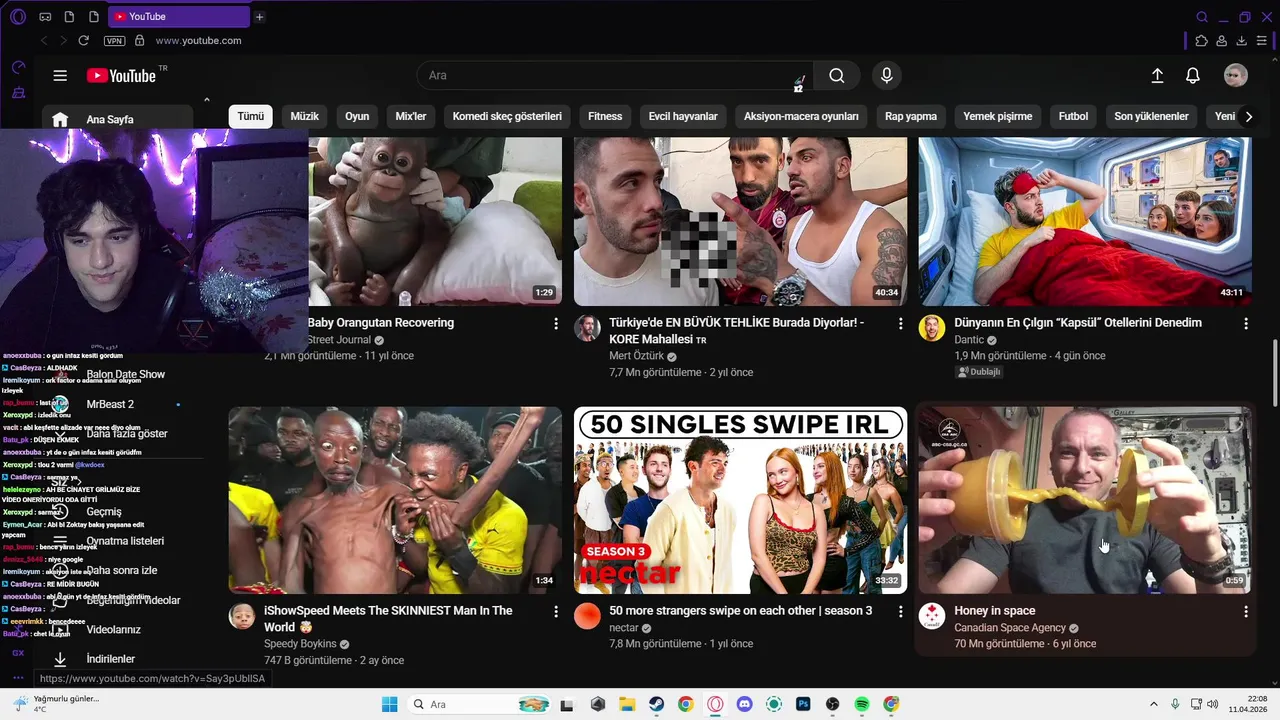Click the search magnifier button
The height and width of the screenshot is (720, 1280).
pyautogui.click(x=837, y=76)
